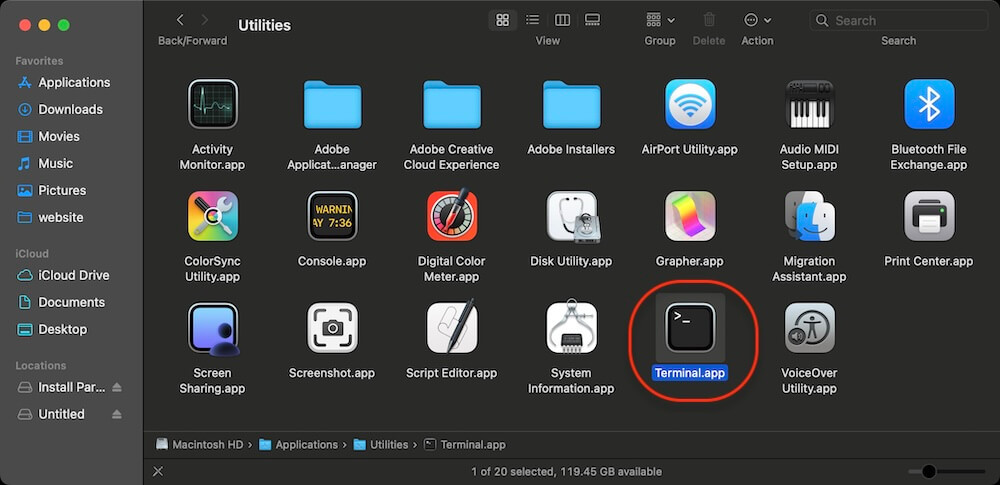Open ColorSync Utility app icon

[x=212, y=217]
